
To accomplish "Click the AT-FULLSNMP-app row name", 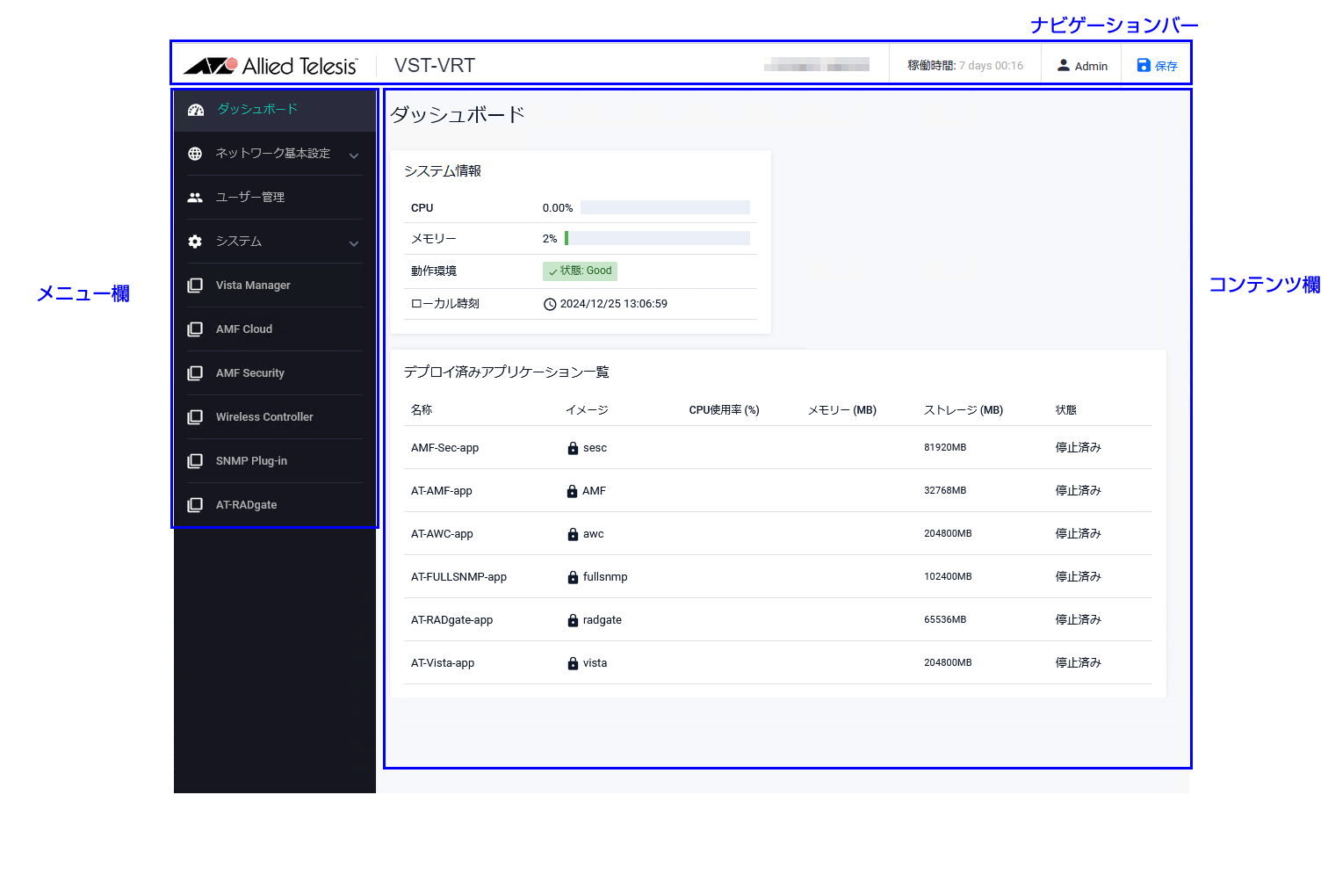I will pos(458,577).
